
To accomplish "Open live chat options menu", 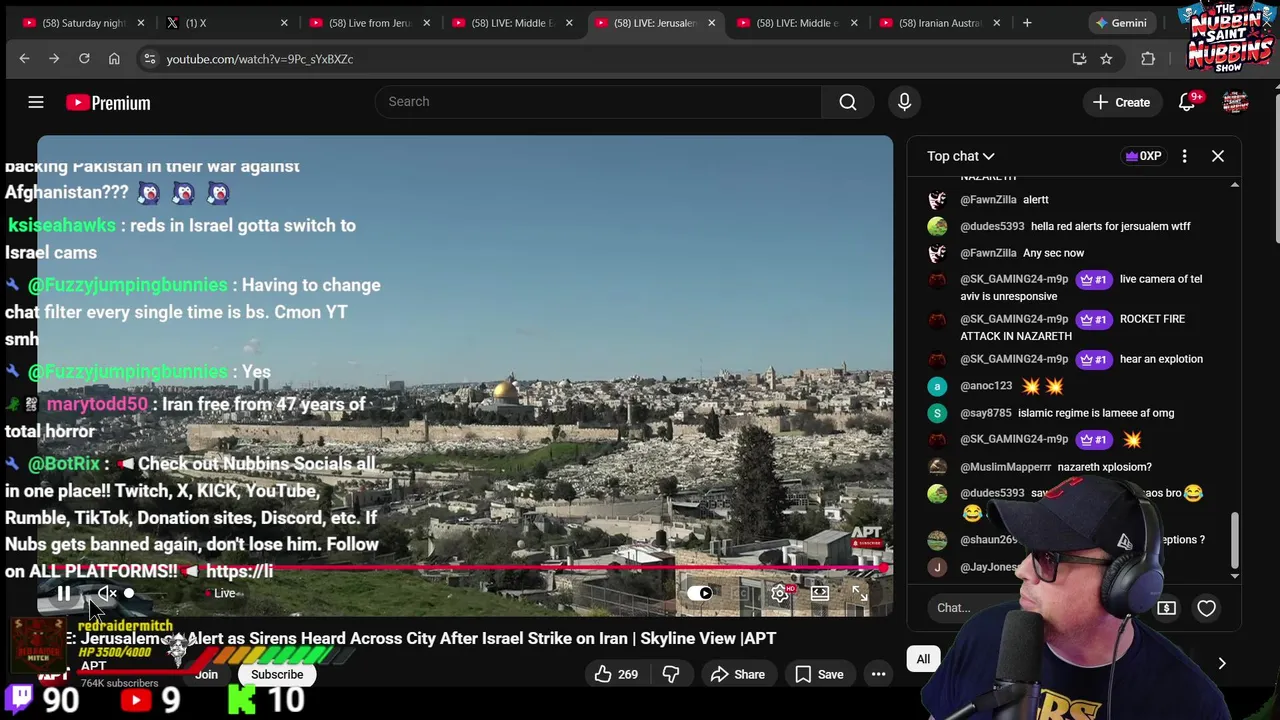I will 1184,156.
